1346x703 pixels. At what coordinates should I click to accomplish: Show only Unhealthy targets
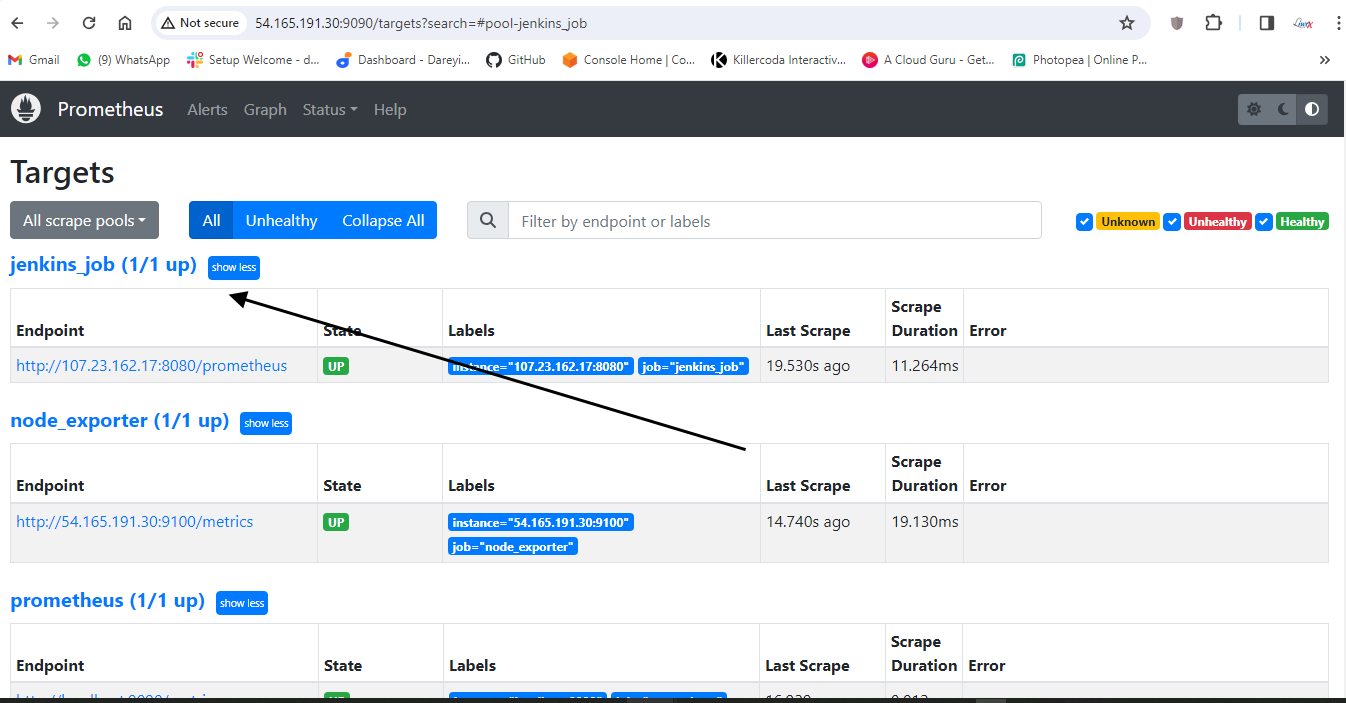(x=281, y=221)
